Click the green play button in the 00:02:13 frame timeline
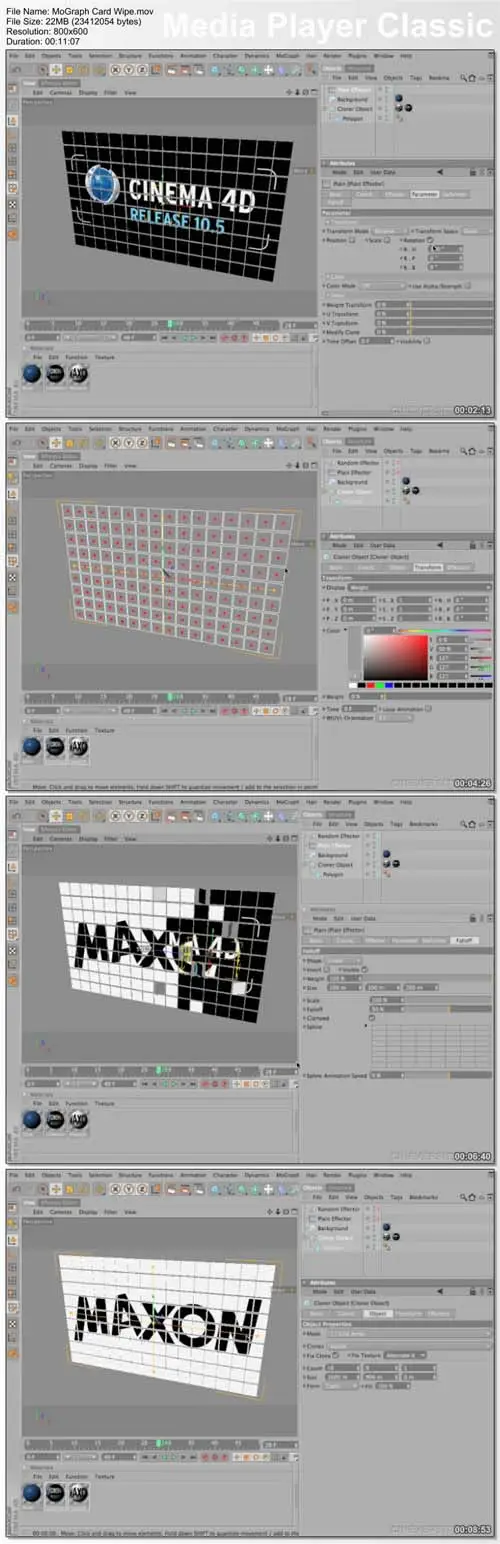This screenshot has width=500, height=1544. 194,337
